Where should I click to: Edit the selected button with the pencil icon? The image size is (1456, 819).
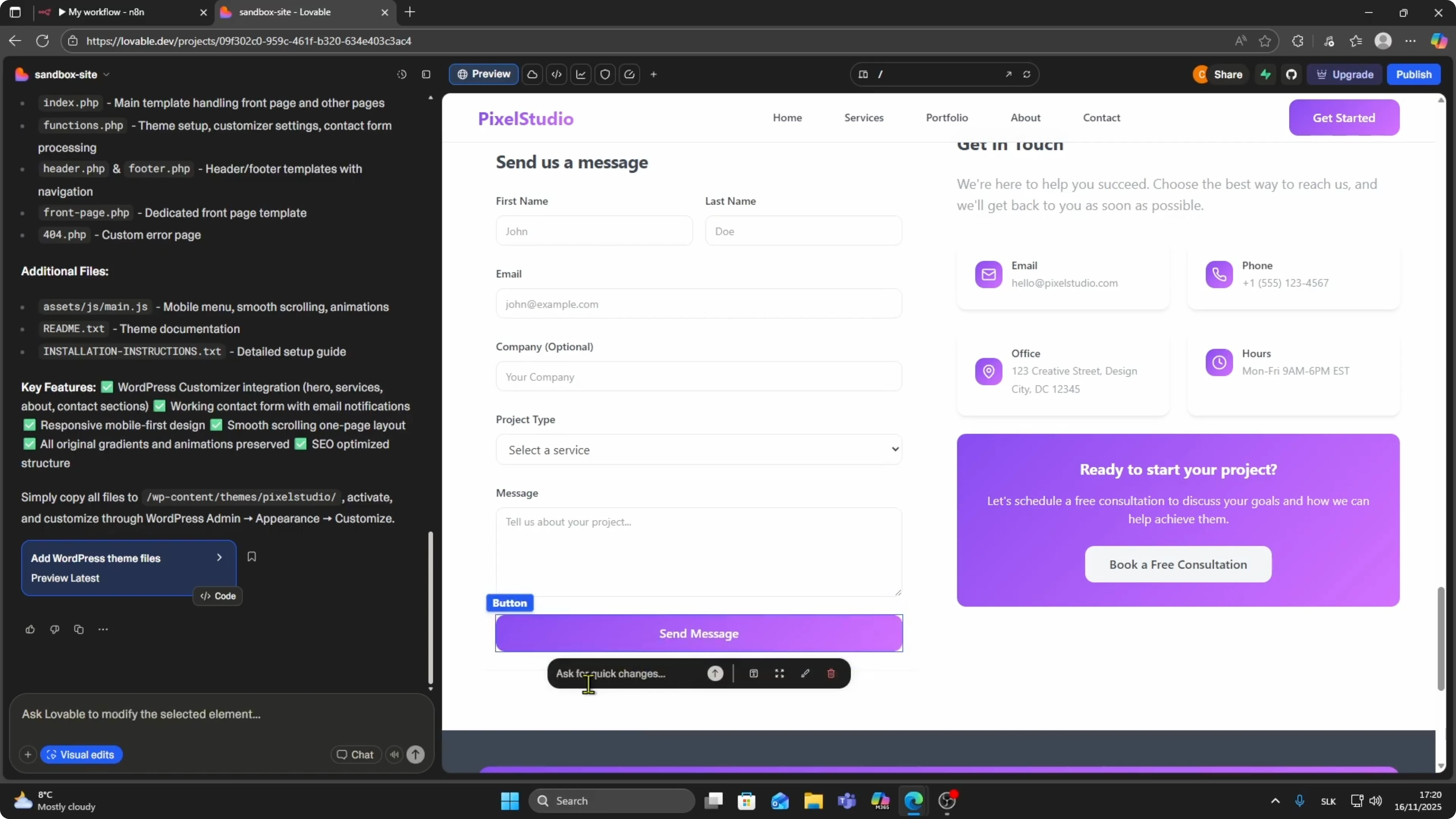coord(806,673)
